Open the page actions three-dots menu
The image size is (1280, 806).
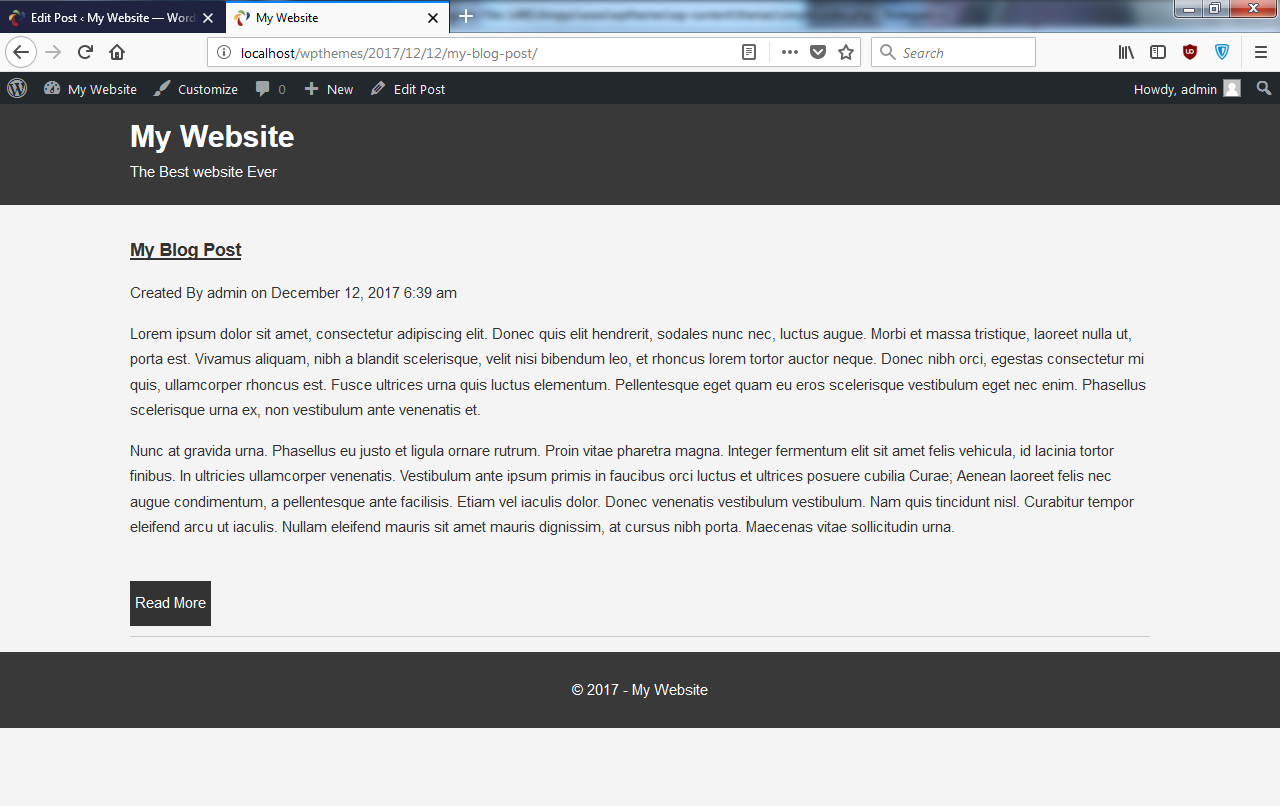point(790,52)
